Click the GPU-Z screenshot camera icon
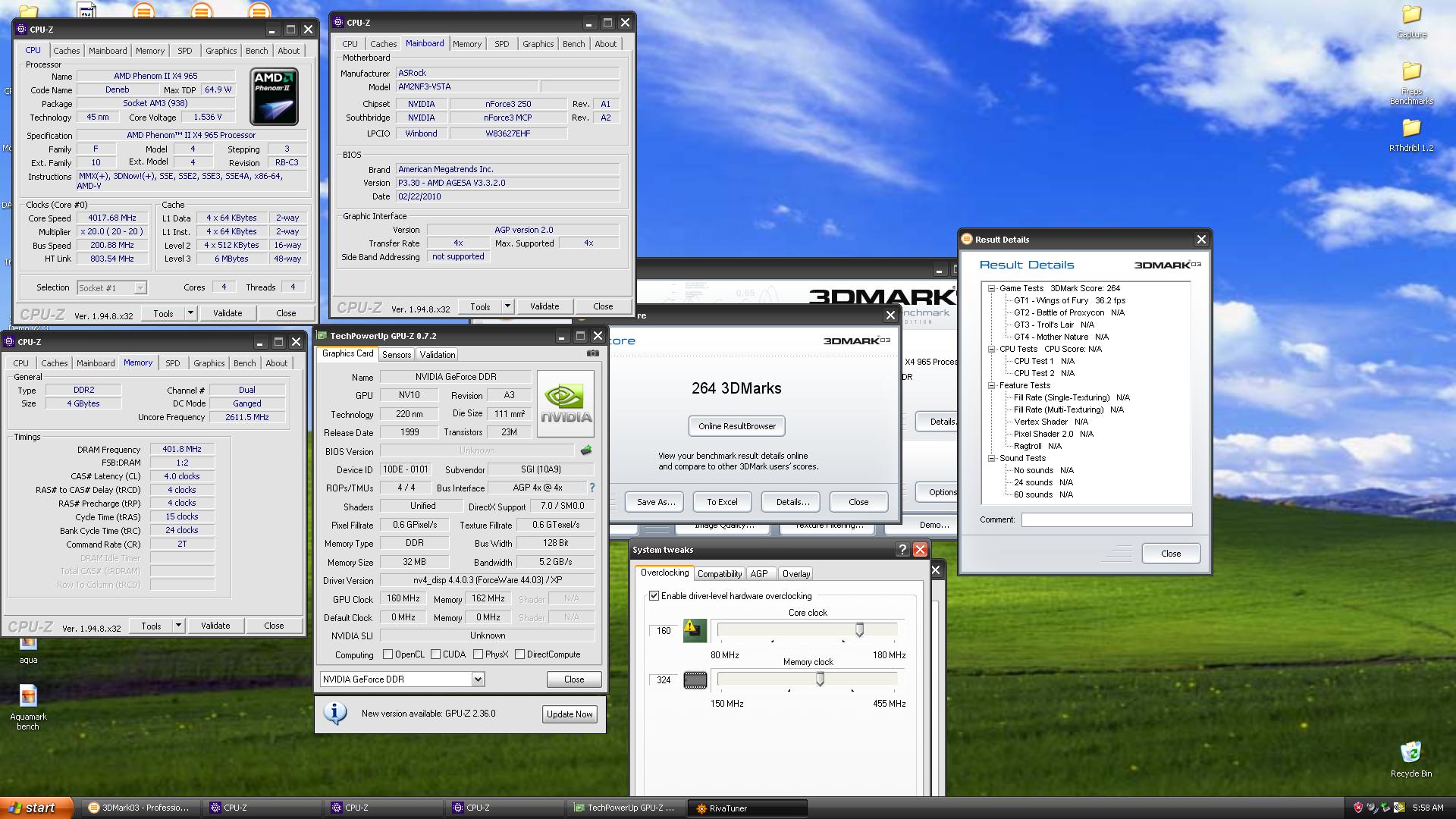The image size is (1456, 819). click(x=593, y=353)
